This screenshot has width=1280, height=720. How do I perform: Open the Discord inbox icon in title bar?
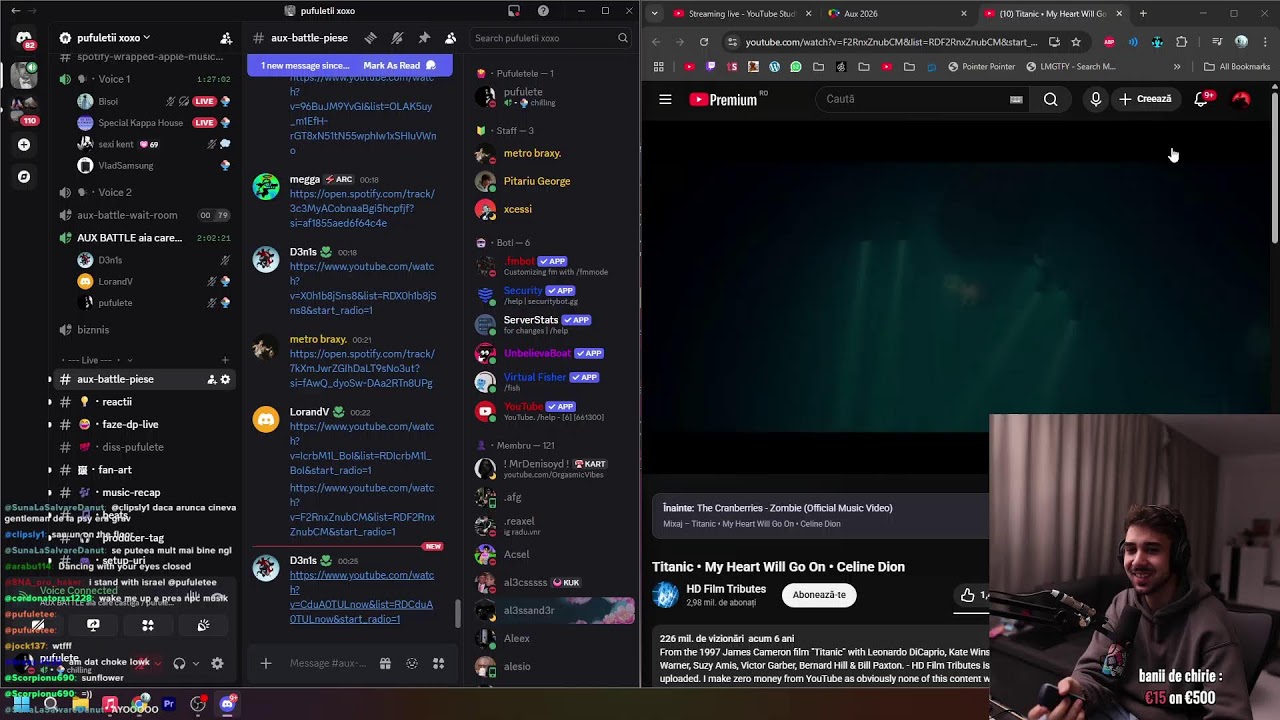point(514,11)
